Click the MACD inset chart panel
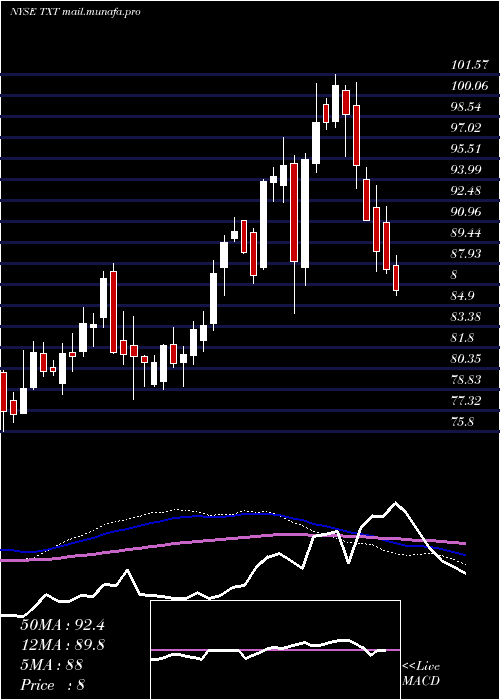The width and height of the screenshot is (500, 700). pos(275,650)
